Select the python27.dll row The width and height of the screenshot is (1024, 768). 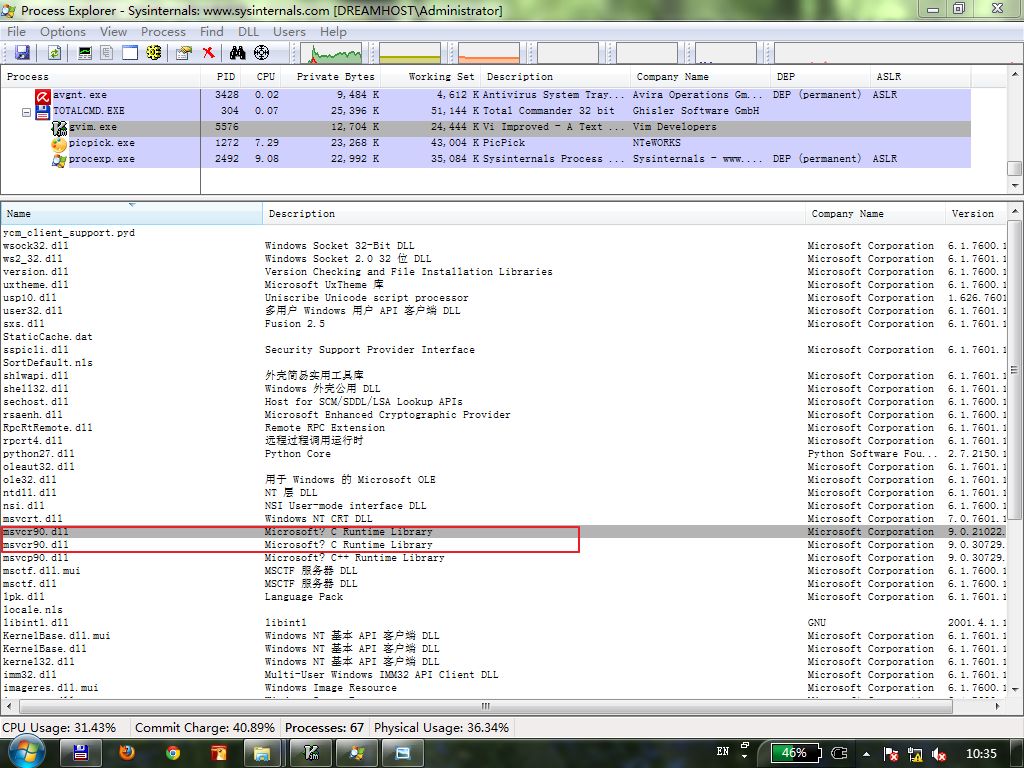pyautogui.click(x=503, y=453)
